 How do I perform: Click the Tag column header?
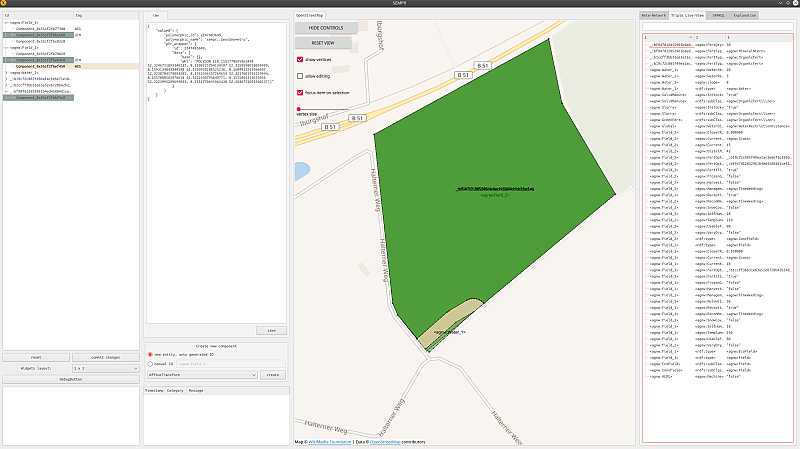click(106, 15)
